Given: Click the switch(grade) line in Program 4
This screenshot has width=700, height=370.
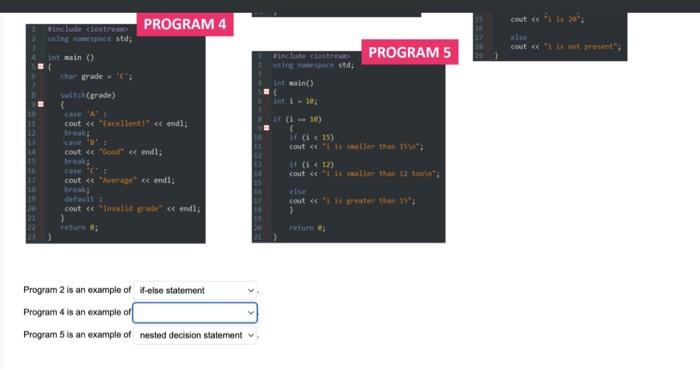Looking at the screenshot, I should tap(88, 95).
